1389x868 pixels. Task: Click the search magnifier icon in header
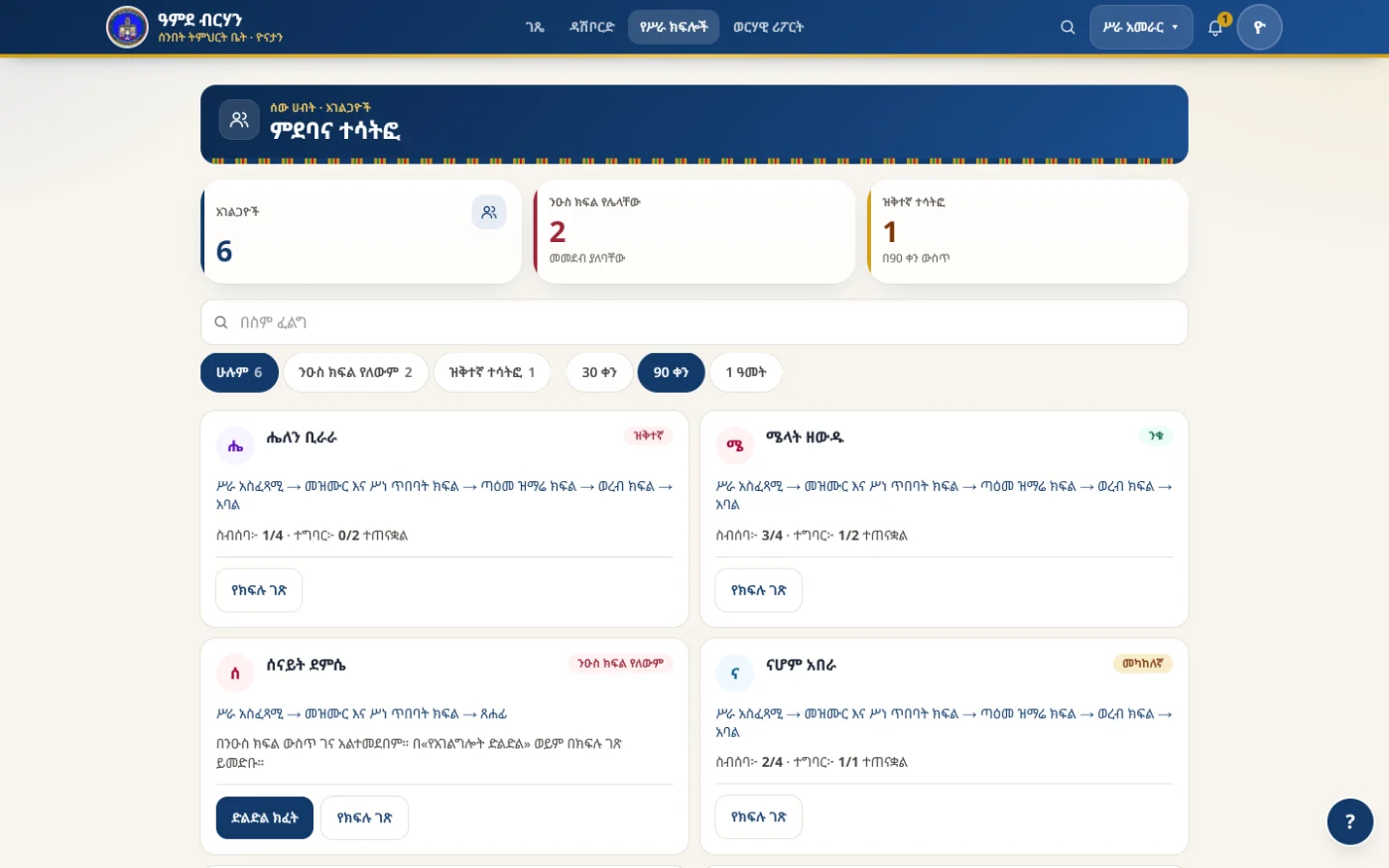[1068, 27]
